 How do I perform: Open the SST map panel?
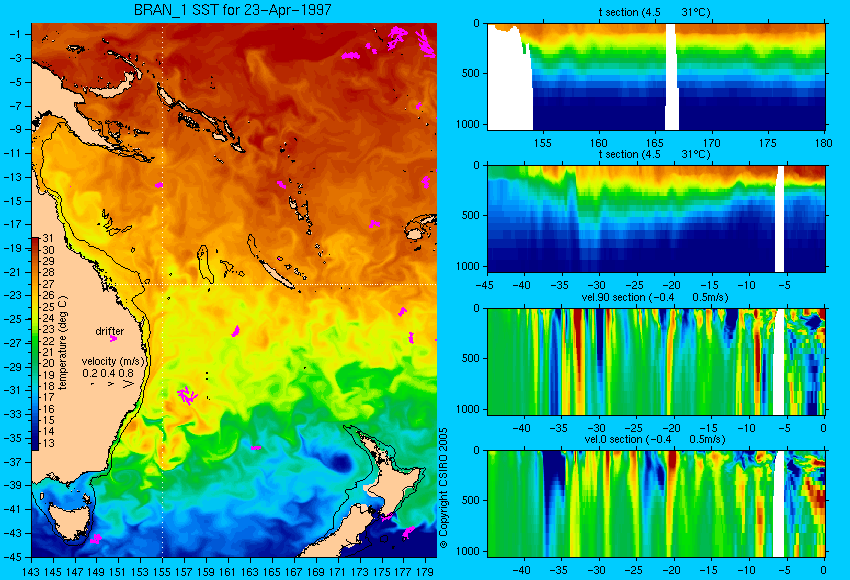coord(234,290)
